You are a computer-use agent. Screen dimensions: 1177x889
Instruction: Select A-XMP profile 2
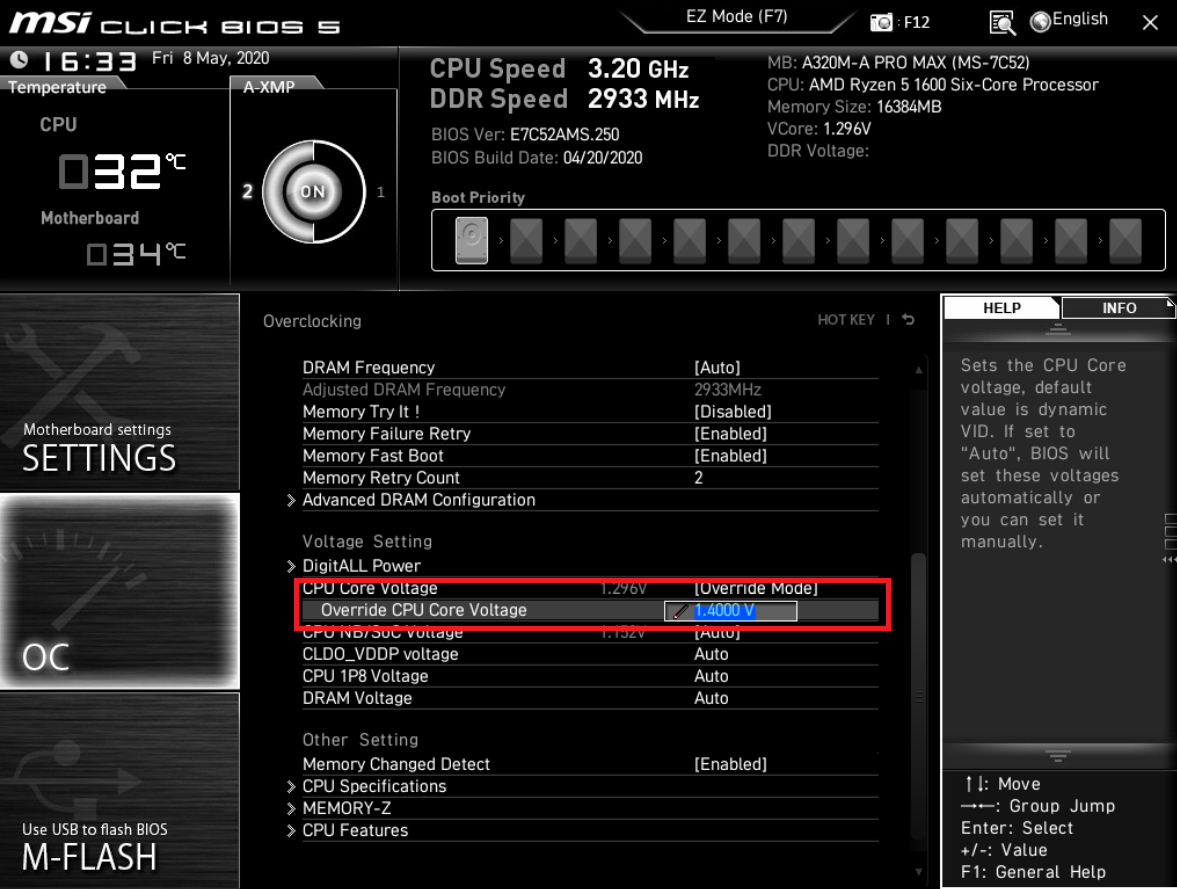pos(247,191)
